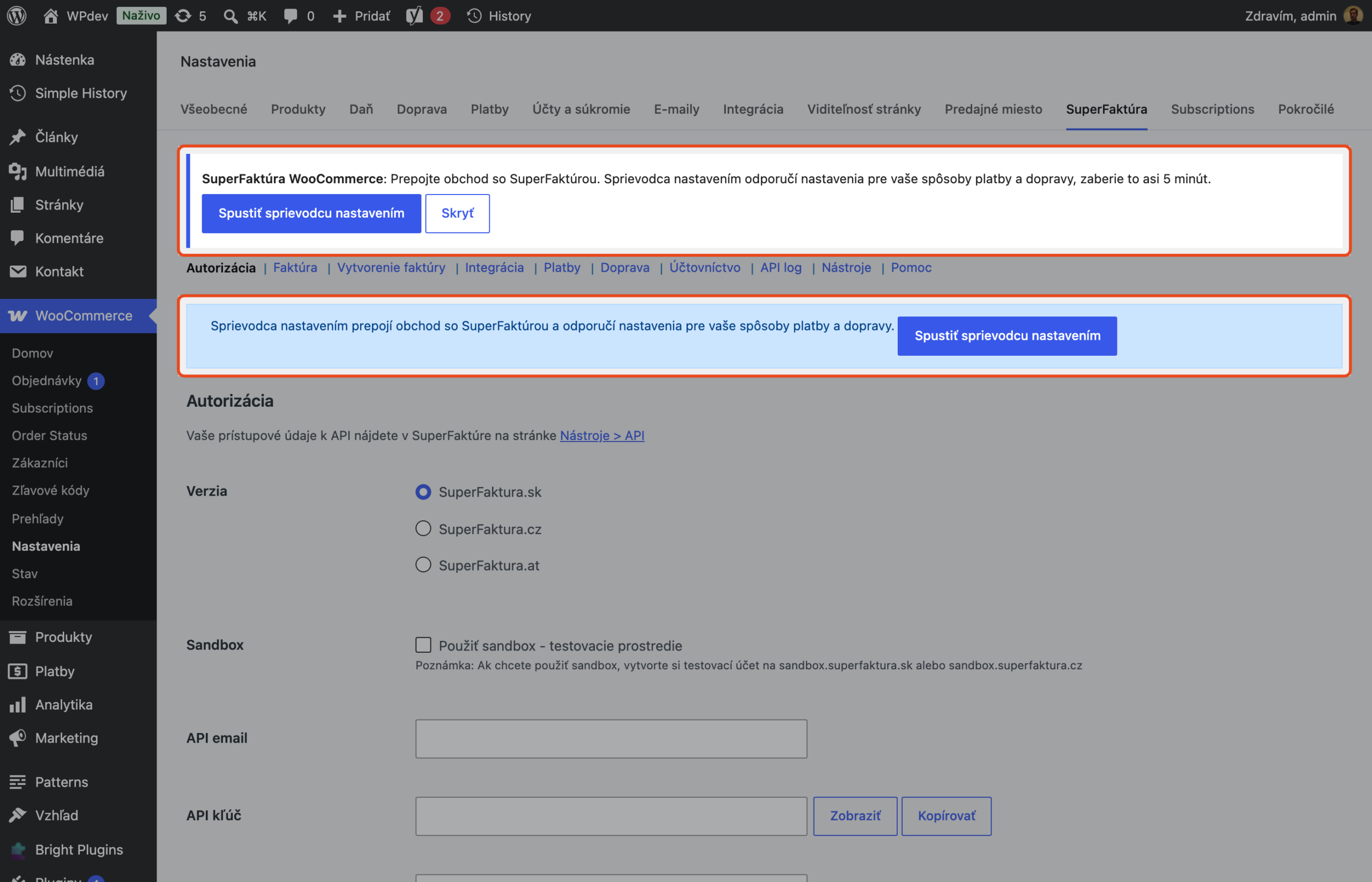Open the updates icon showing 5
This screenshot has height=882, width=1372.
[183, 16]
